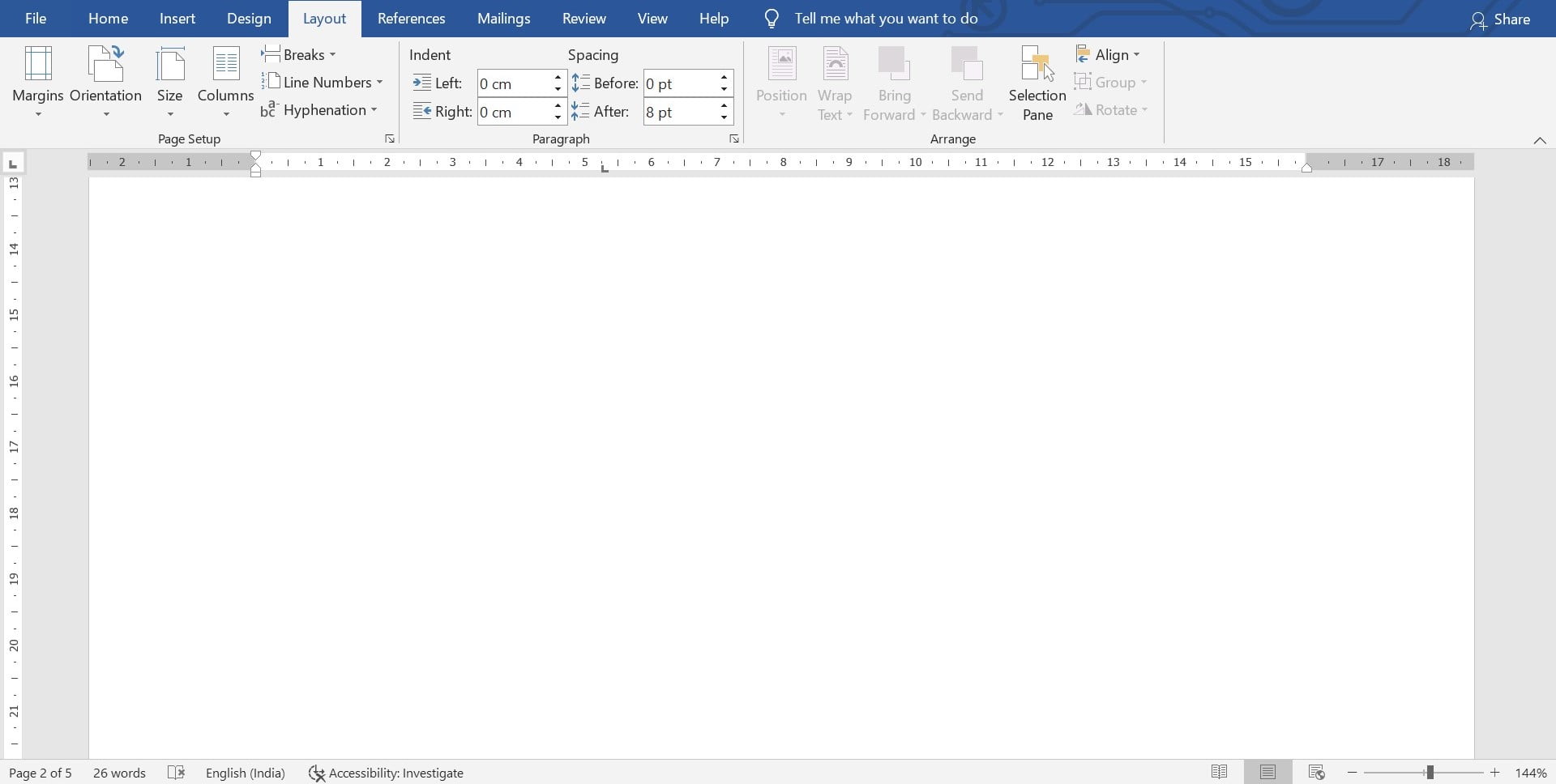The height and width of the screenshot is (784, 1556).
Task: Open the Line Numbers dropdown
Action: [322, 82]
